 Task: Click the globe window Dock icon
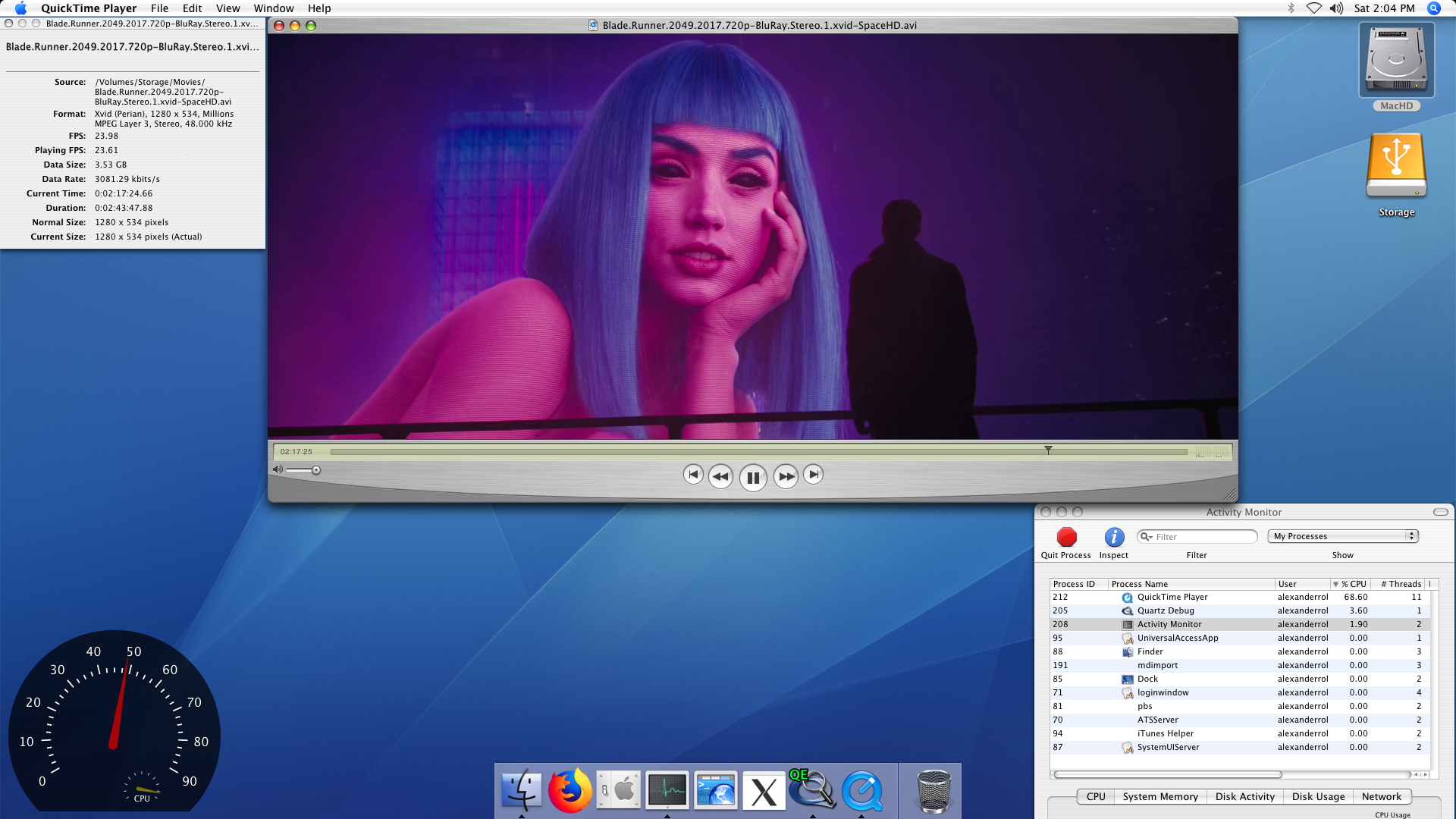(715, 790)
